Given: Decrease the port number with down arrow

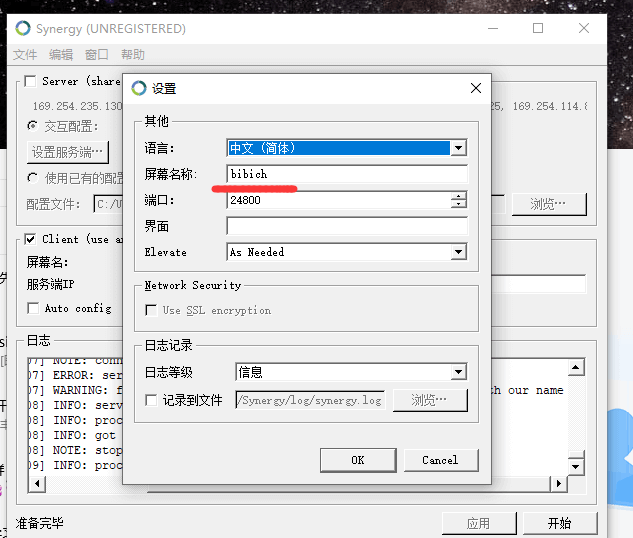Looking at the screenshot, I should tap(458, 205).
